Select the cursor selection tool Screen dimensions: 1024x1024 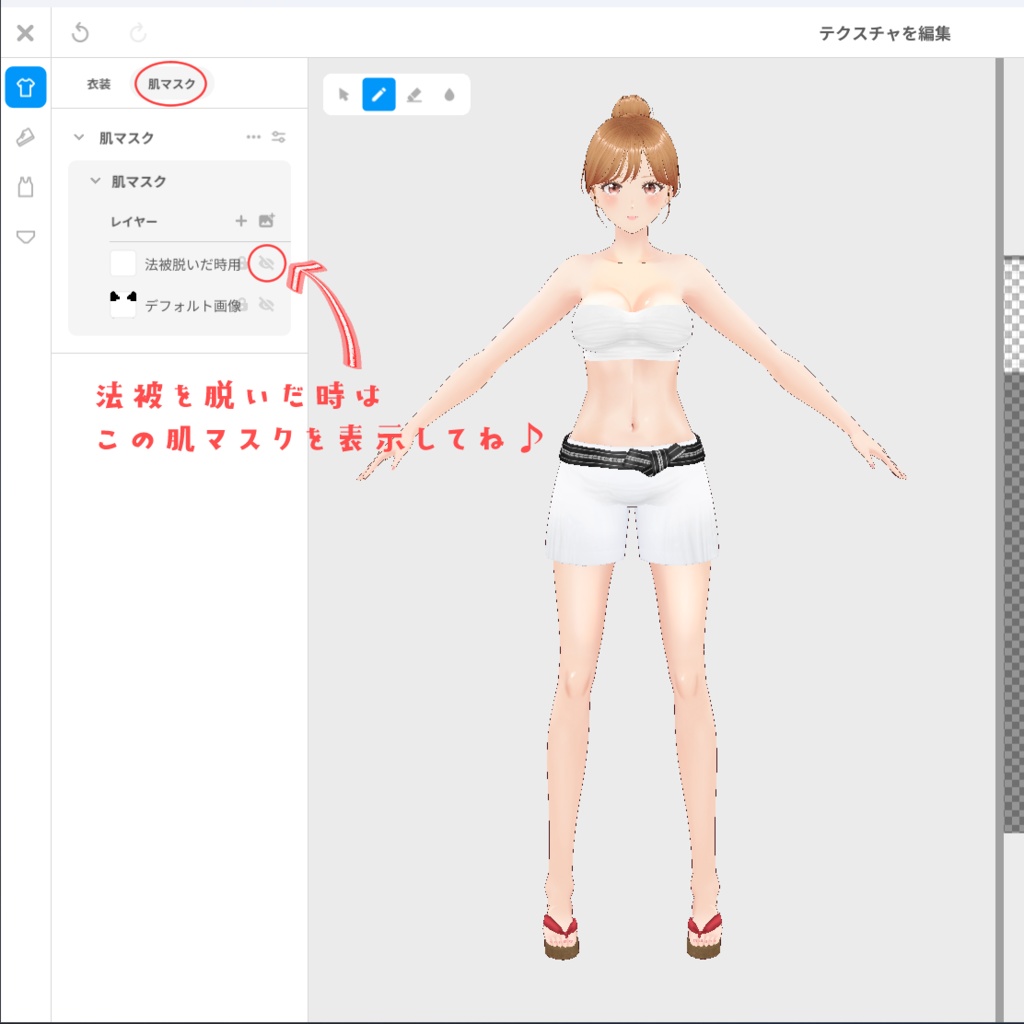(x=344, y=95)
